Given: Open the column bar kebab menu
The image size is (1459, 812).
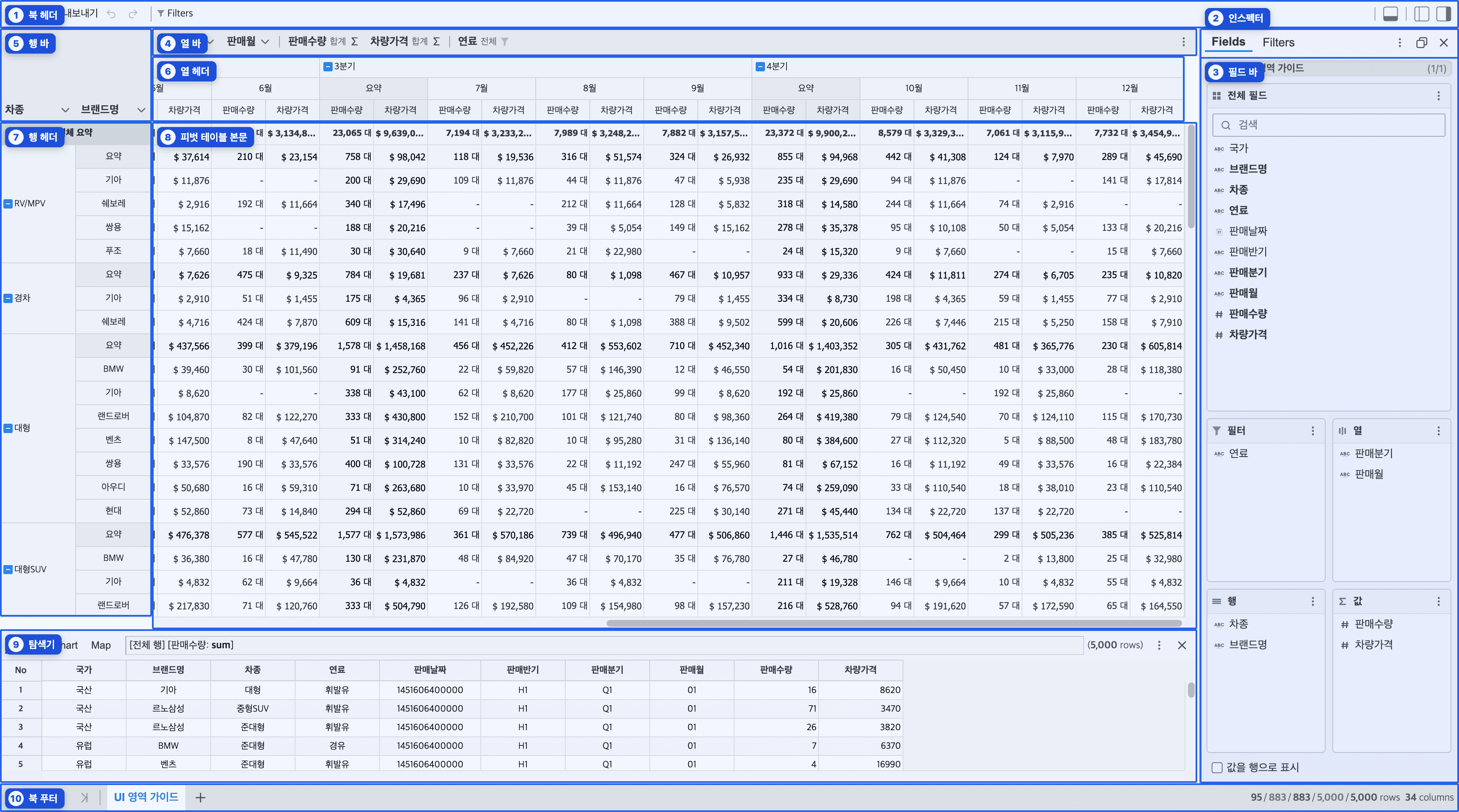Looking at the screenshot, I should pyautogui.click(x=1183, y=41).
